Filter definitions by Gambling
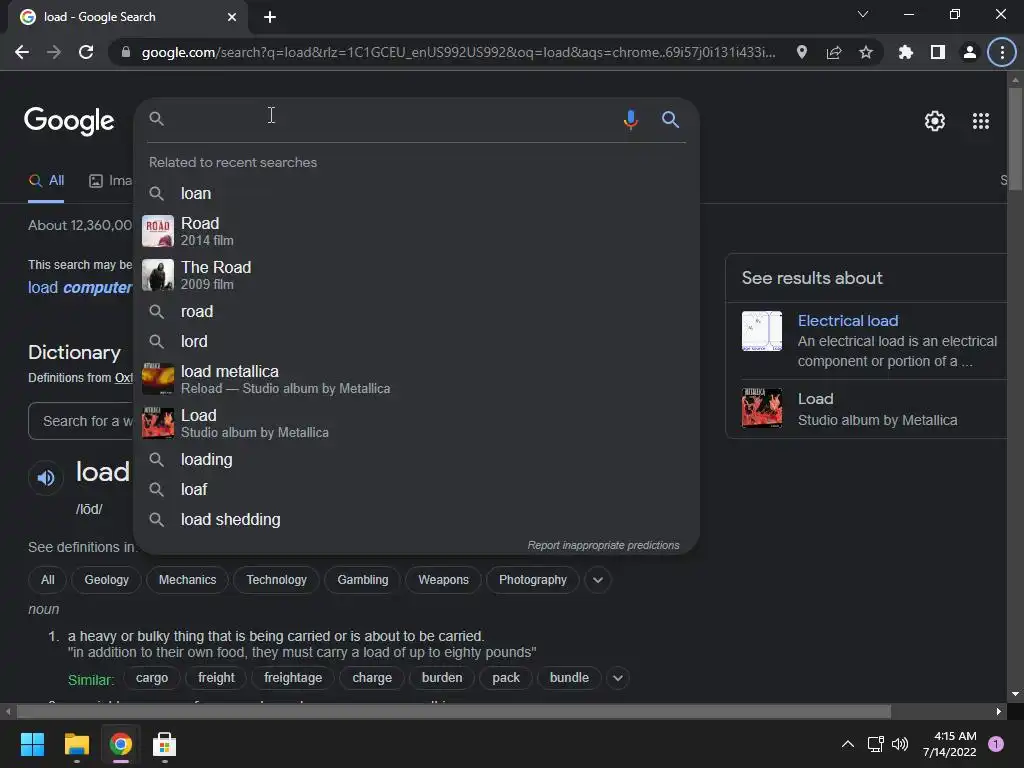 362,580
